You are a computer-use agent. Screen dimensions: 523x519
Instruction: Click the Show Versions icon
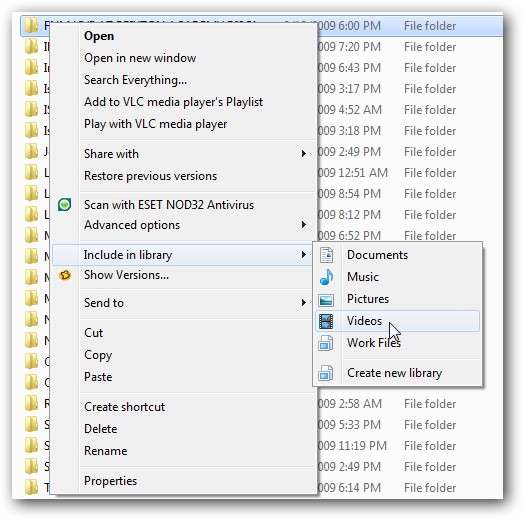tap(65, 275)
